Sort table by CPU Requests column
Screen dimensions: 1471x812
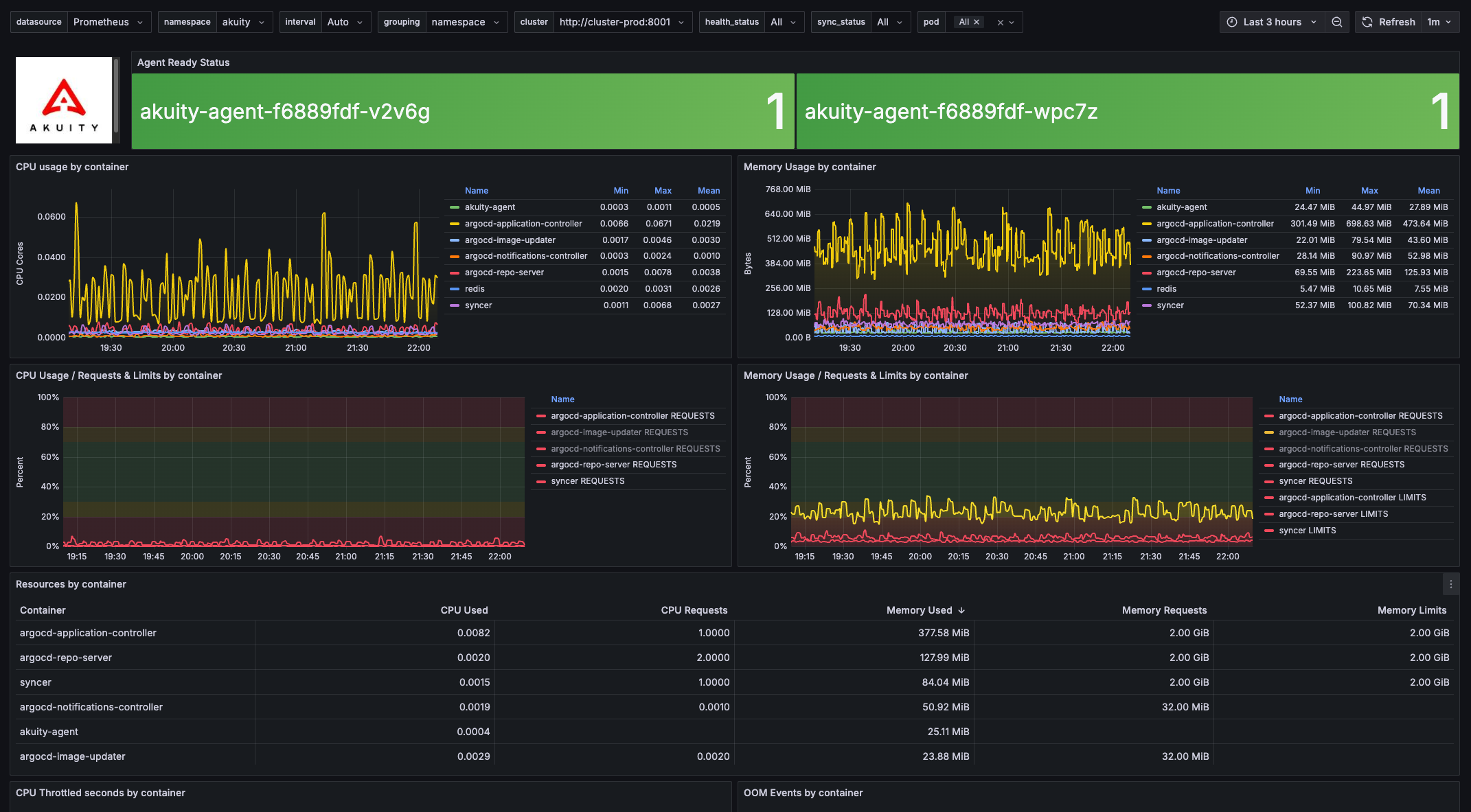tap(694, 610)
